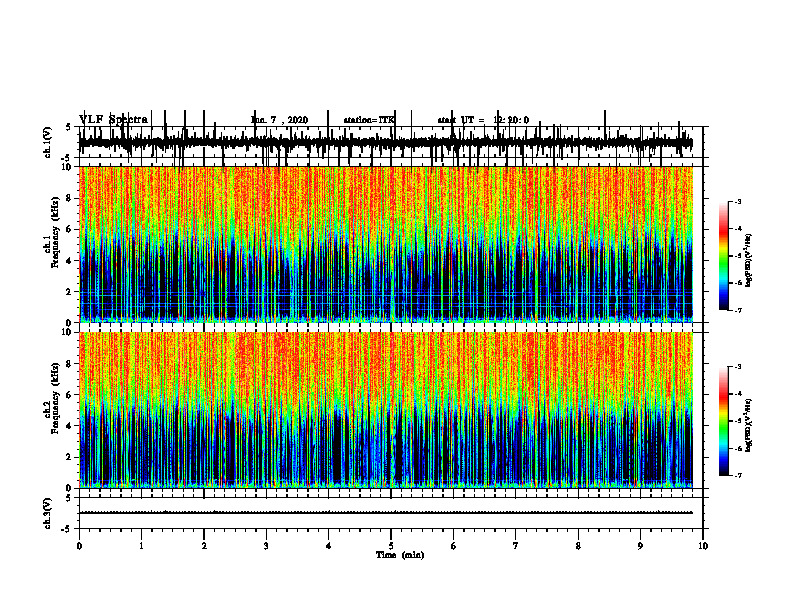The image size is (792, 612).
Task: Click the "start UT = 12:20: 0" text
Action: 483,120
